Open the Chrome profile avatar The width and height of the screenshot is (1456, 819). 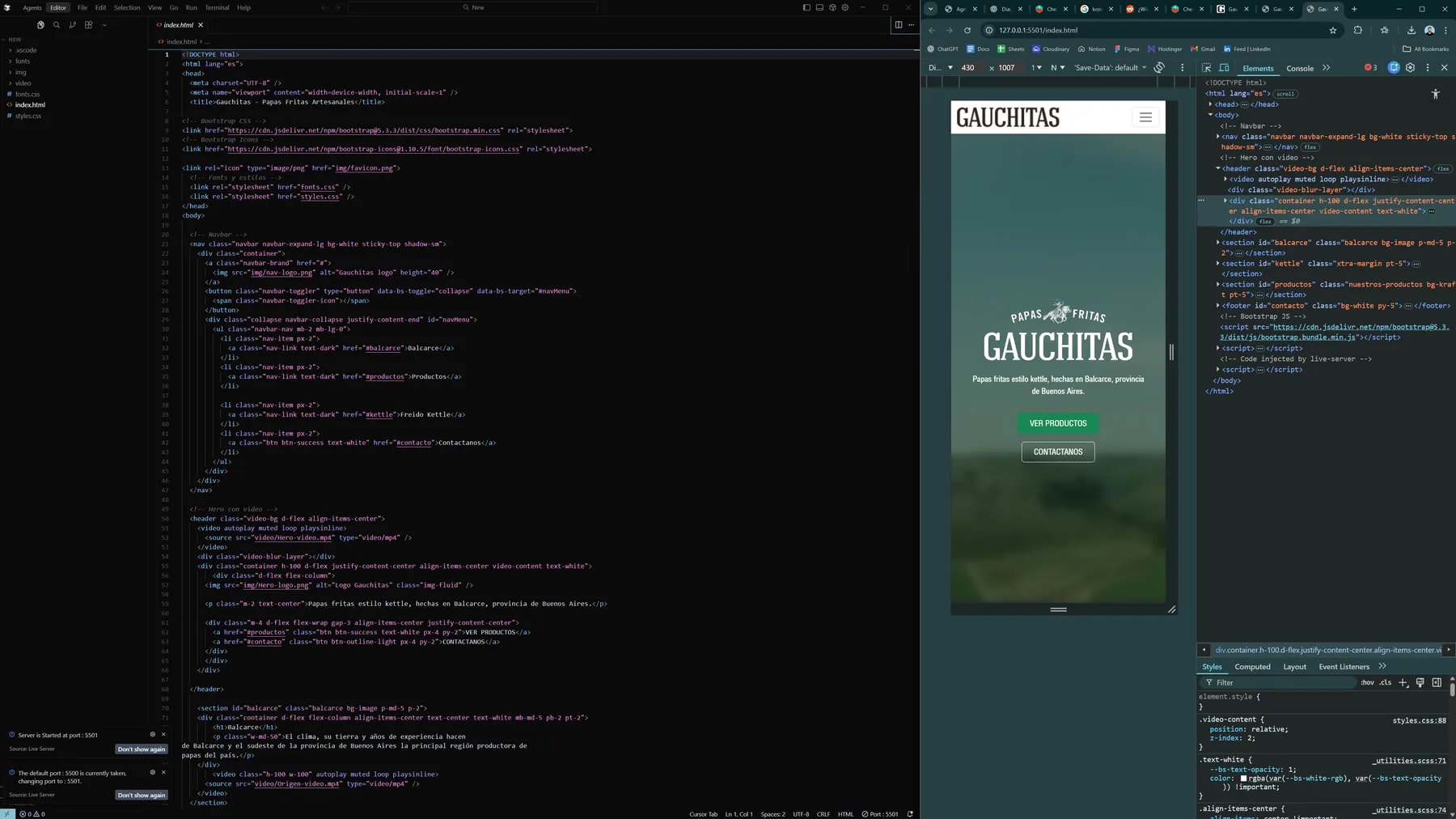point(1429,30)
